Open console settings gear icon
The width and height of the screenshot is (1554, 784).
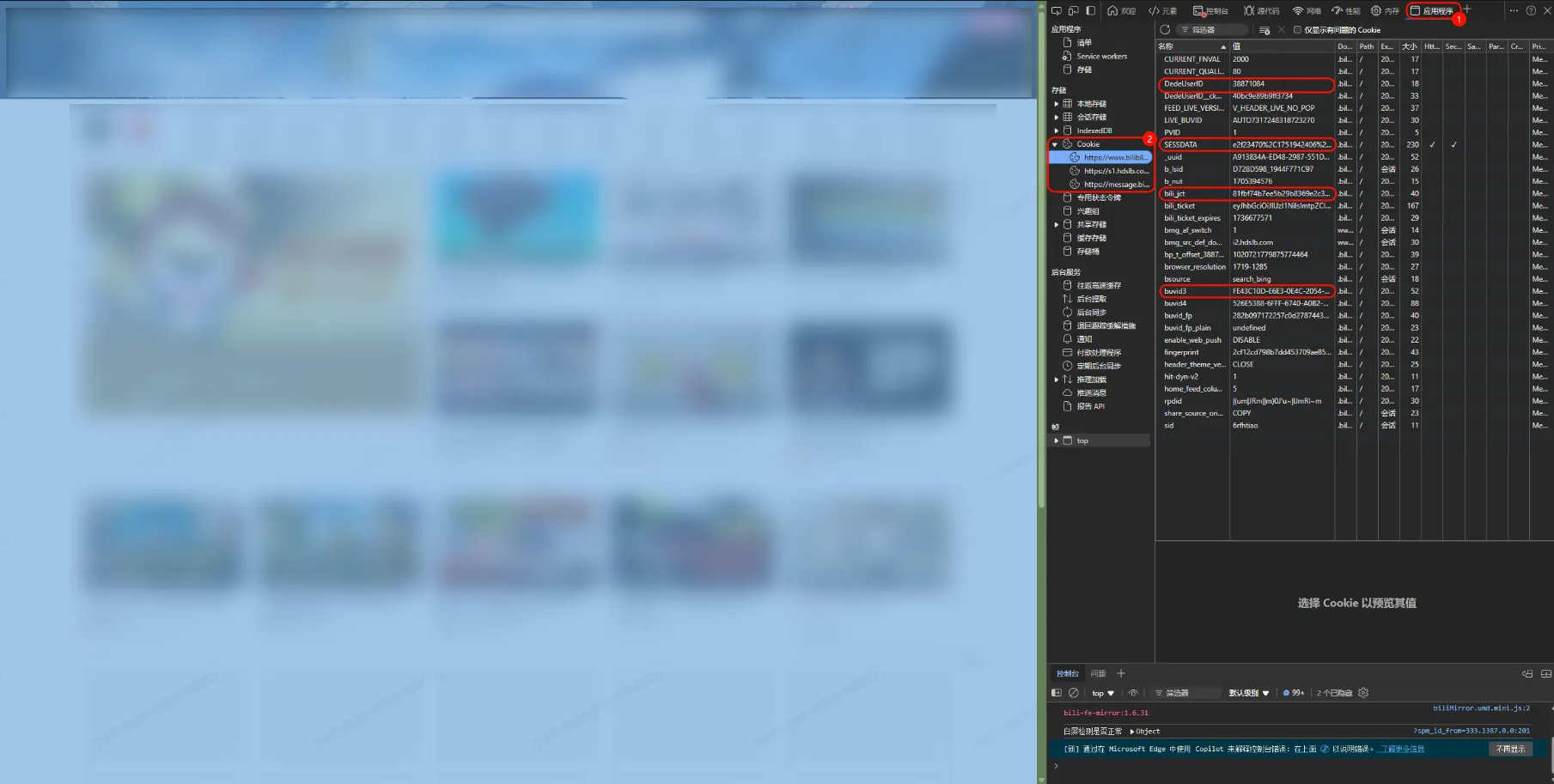pyautogui.click(x=1363, y=693)
